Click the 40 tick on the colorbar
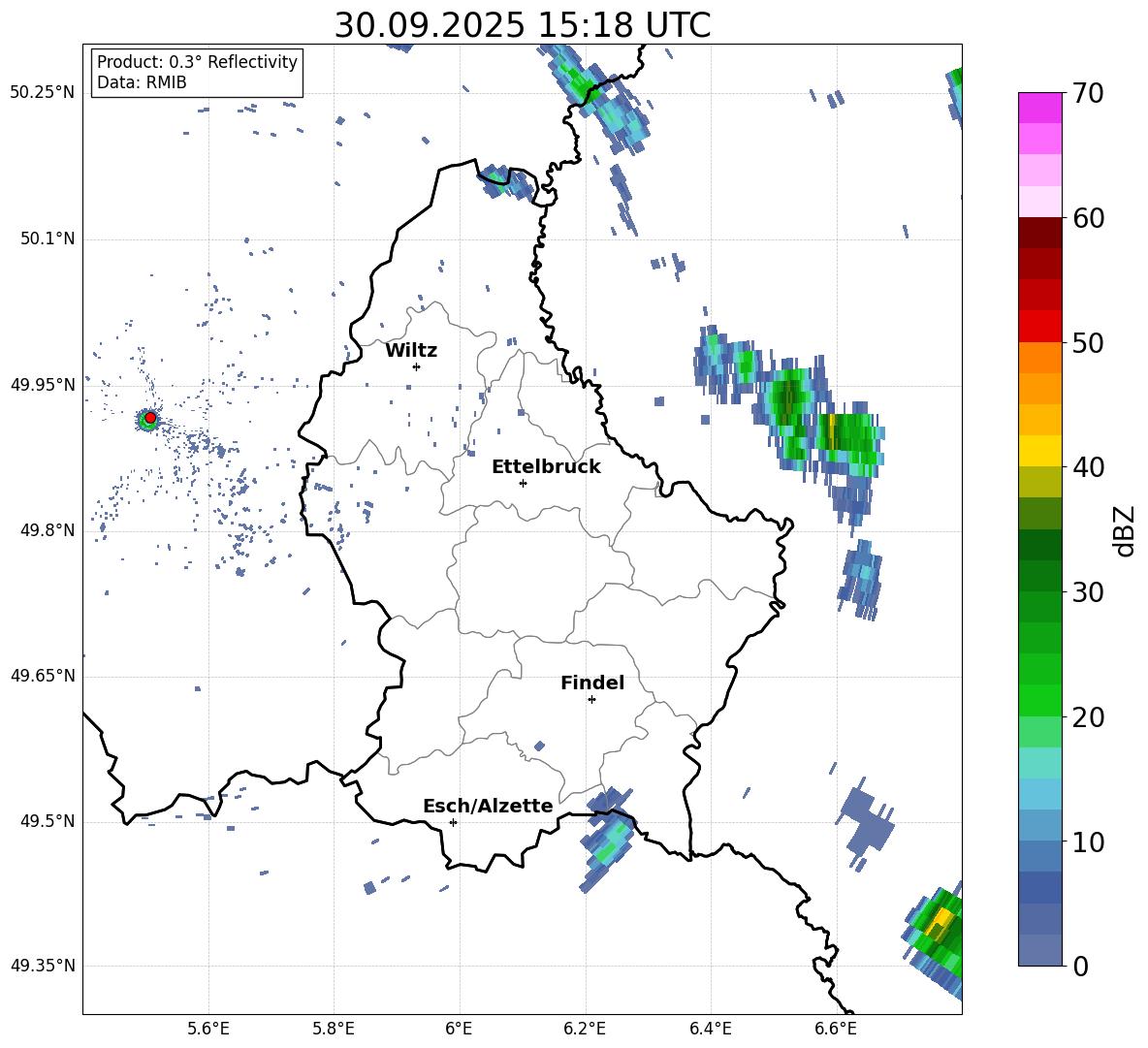This screenshot has height=1048, width=1148. tap(1087, 467)
